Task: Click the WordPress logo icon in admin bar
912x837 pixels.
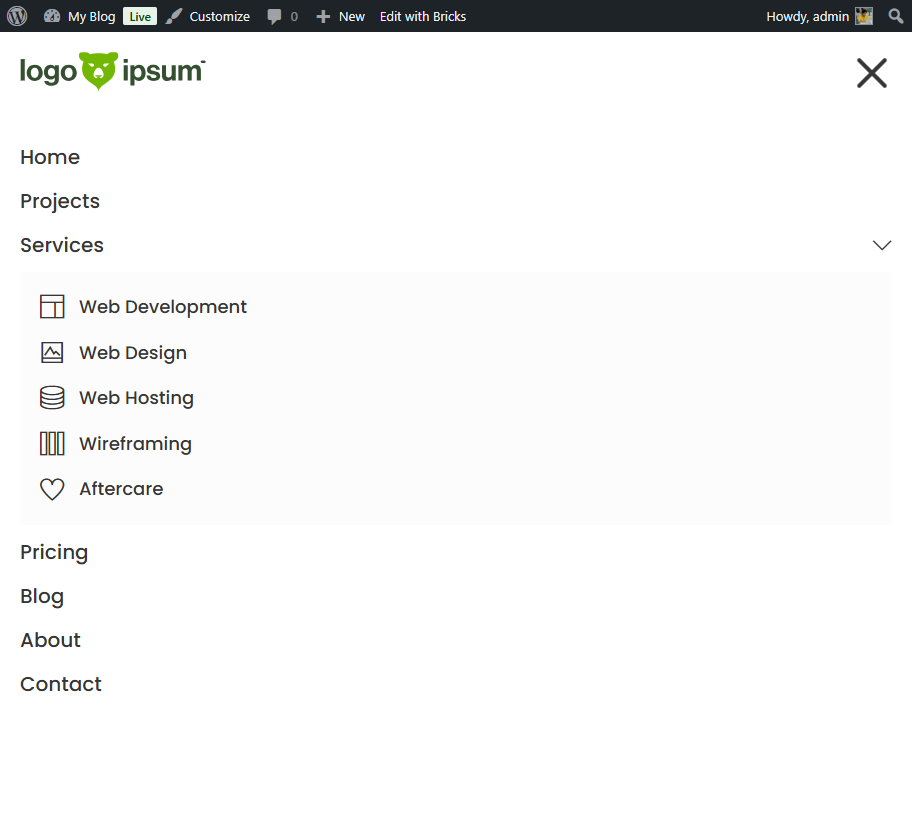Action: coord(17,16)
